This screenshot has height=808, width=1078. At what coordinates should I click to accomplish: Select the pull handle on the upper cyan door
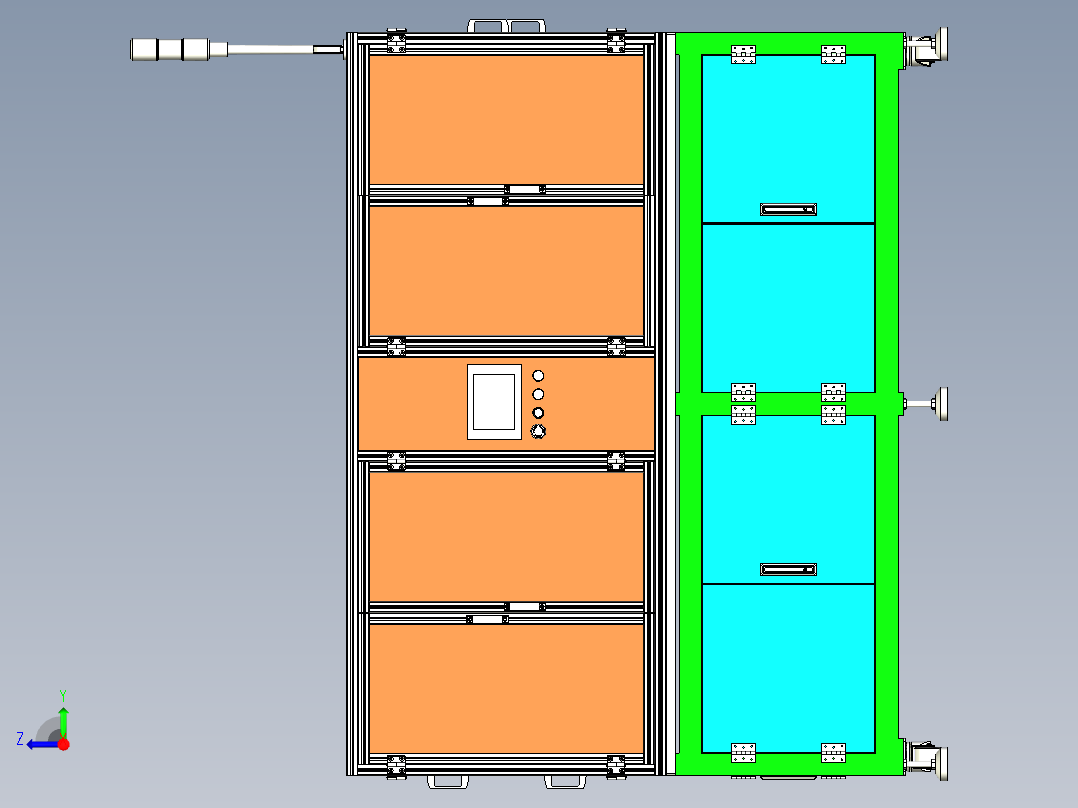click(788, 209)
